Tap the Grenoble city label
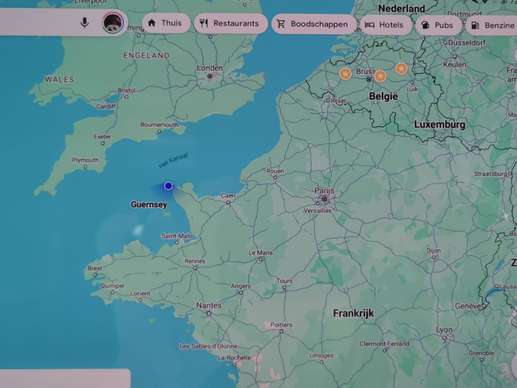517x388 pixels. click(x=481, y=353)
